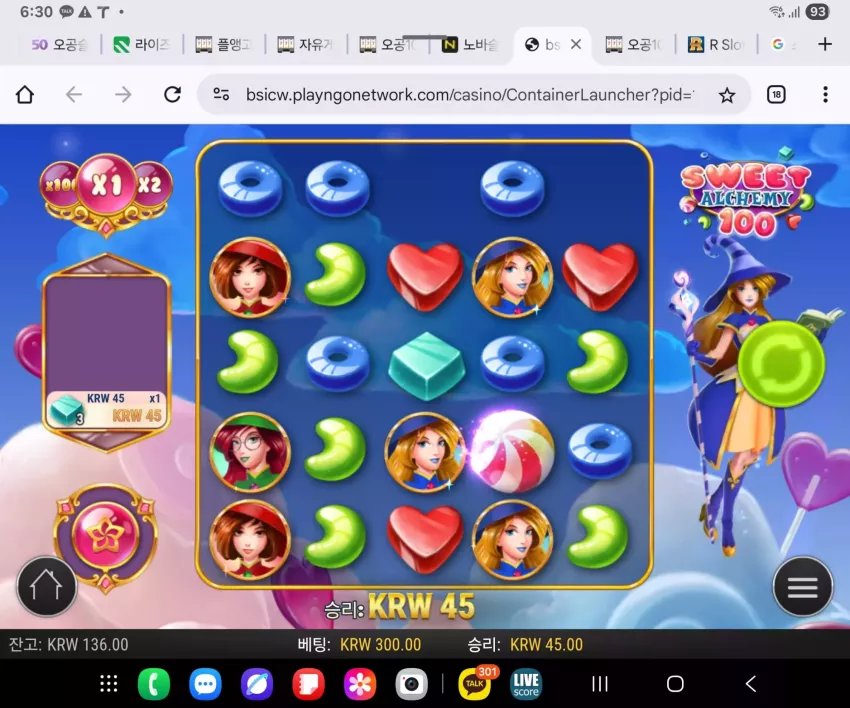Viewport: 850px width, 708px height.
Task: Open the game hamburger menu
Action: coord(802,587)
